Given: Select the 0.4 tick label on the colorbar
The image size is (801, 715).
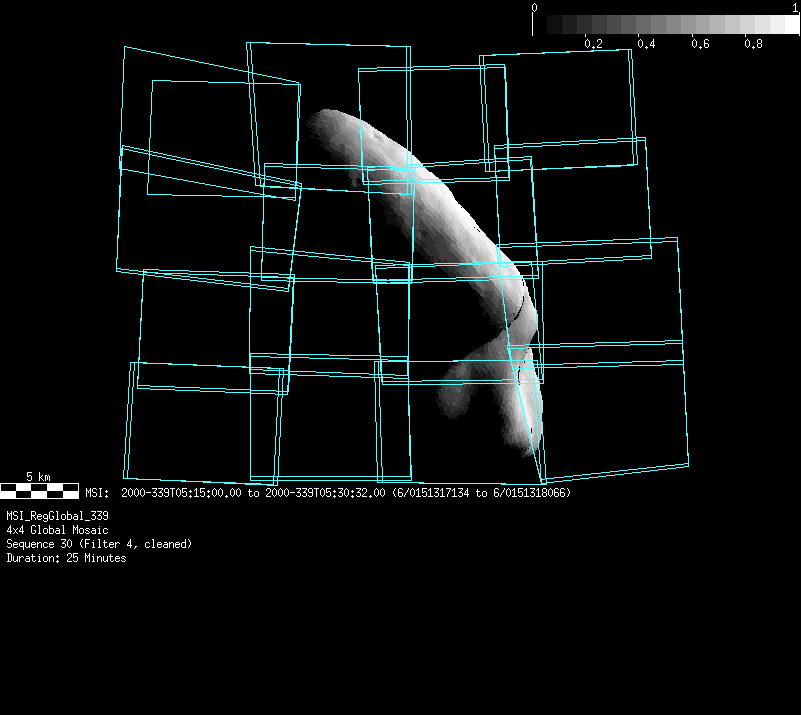Looking at the screenshot, I should pos(647,45).
